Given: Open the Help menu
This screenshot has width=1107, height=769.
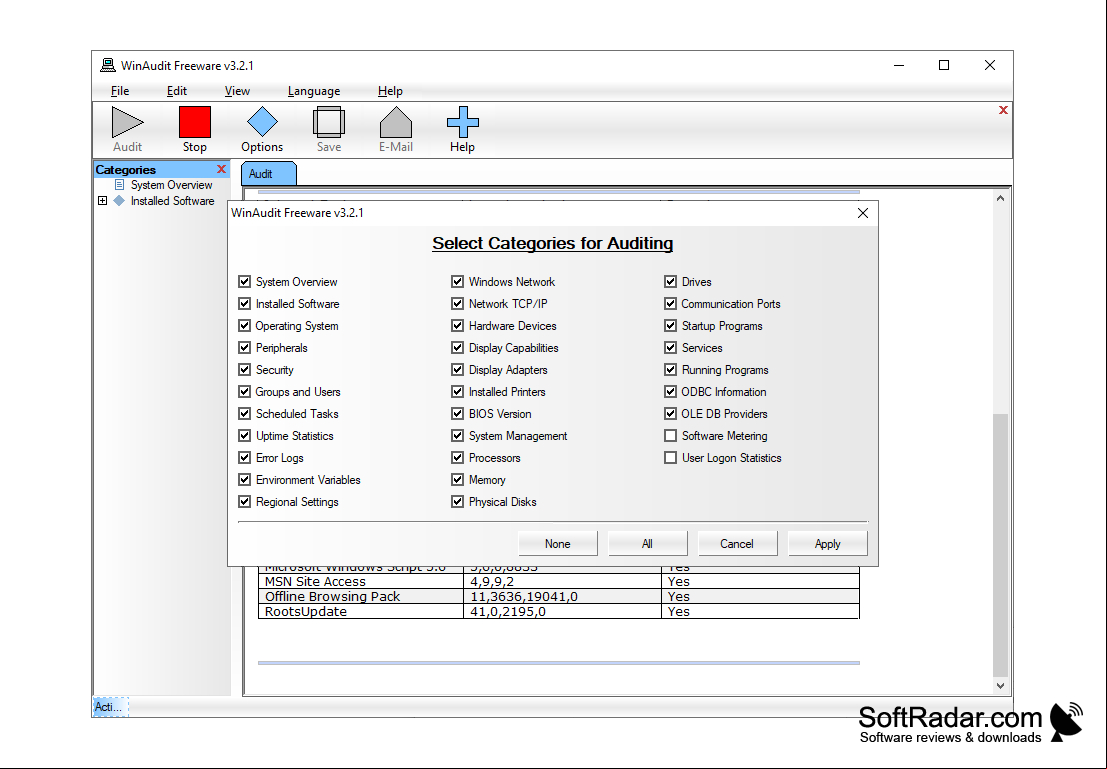Looking at the screenshot, I should click(x=390, y=91).
